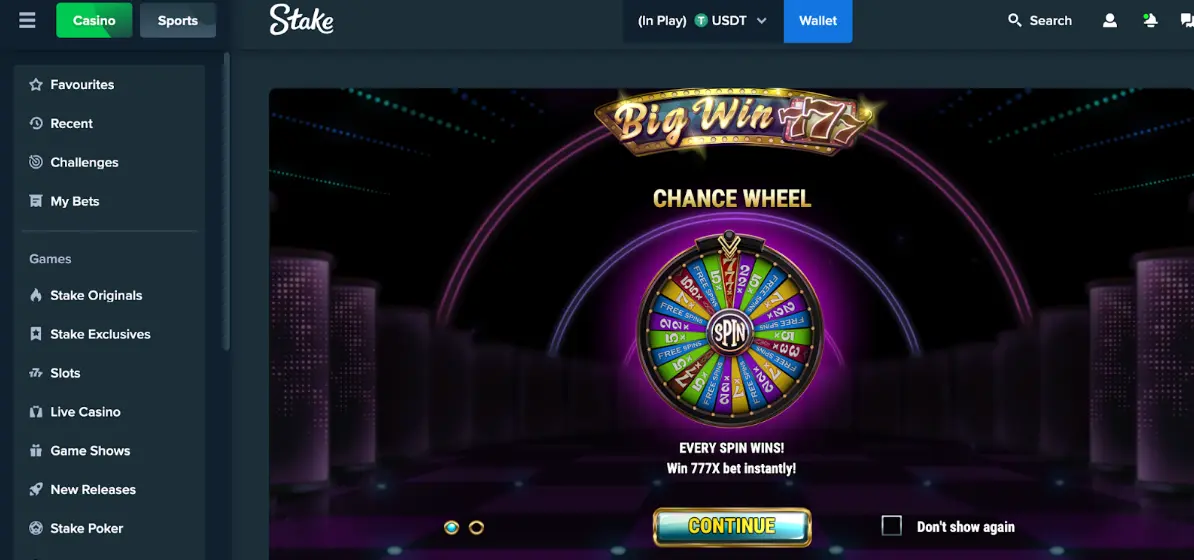
Task: Open the hamburger menu icon
Action: point(27,21)
